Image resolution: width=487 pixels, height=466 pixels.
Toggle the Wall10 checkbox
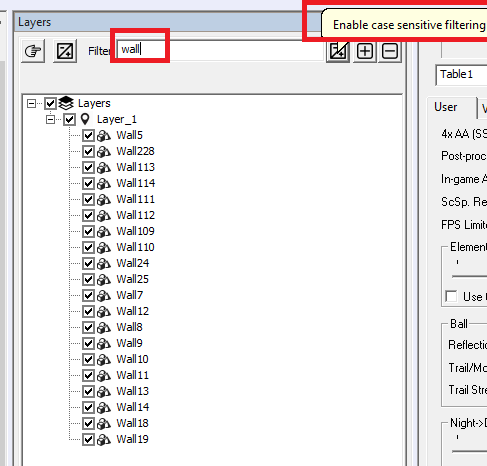[88, 359]
